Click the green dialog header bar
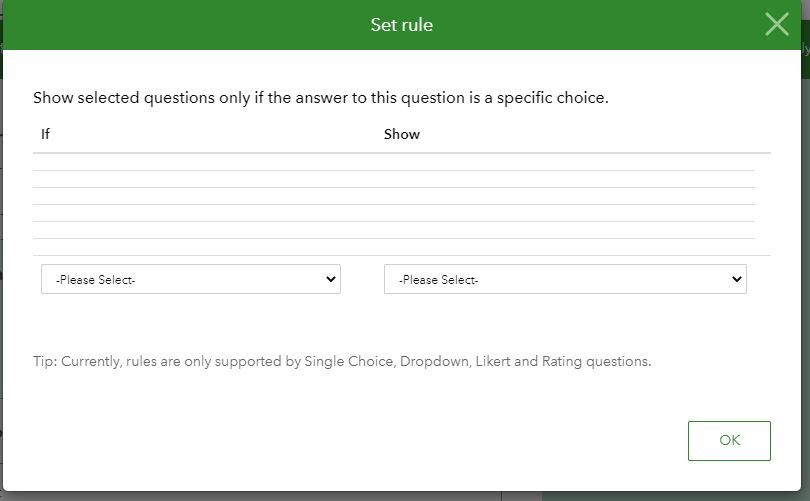This screenshot has width=810, height=501. coord(200,25)
